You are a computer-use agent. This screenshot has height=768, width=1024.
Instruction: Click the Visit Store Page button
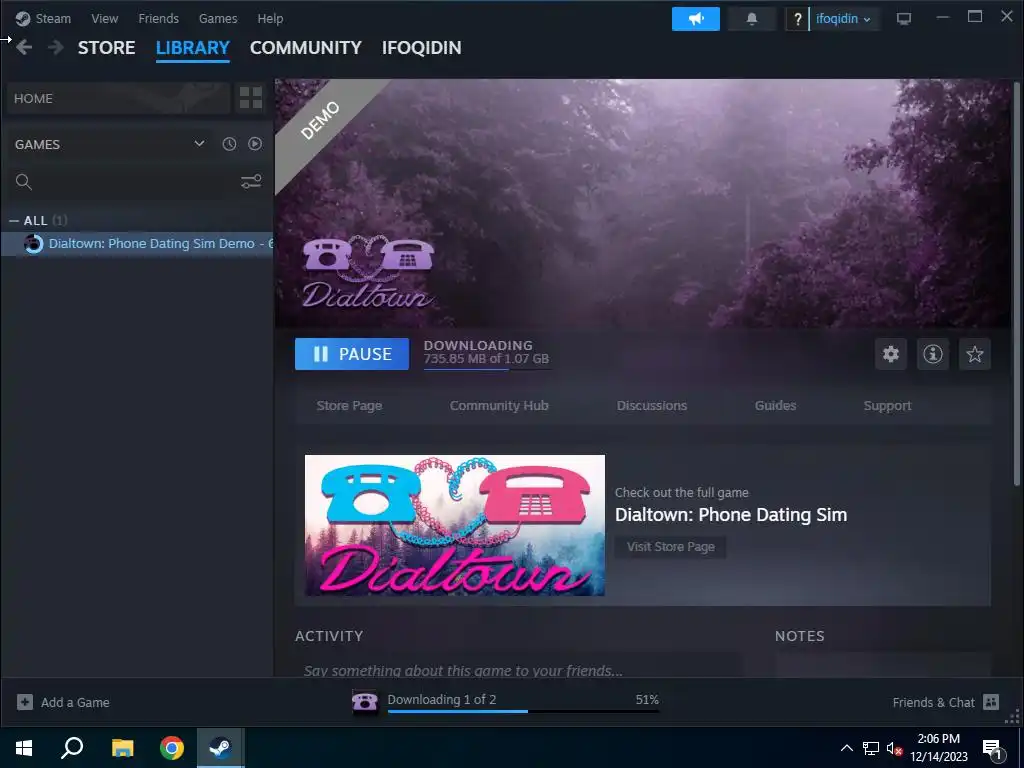(x=671, y=547)
